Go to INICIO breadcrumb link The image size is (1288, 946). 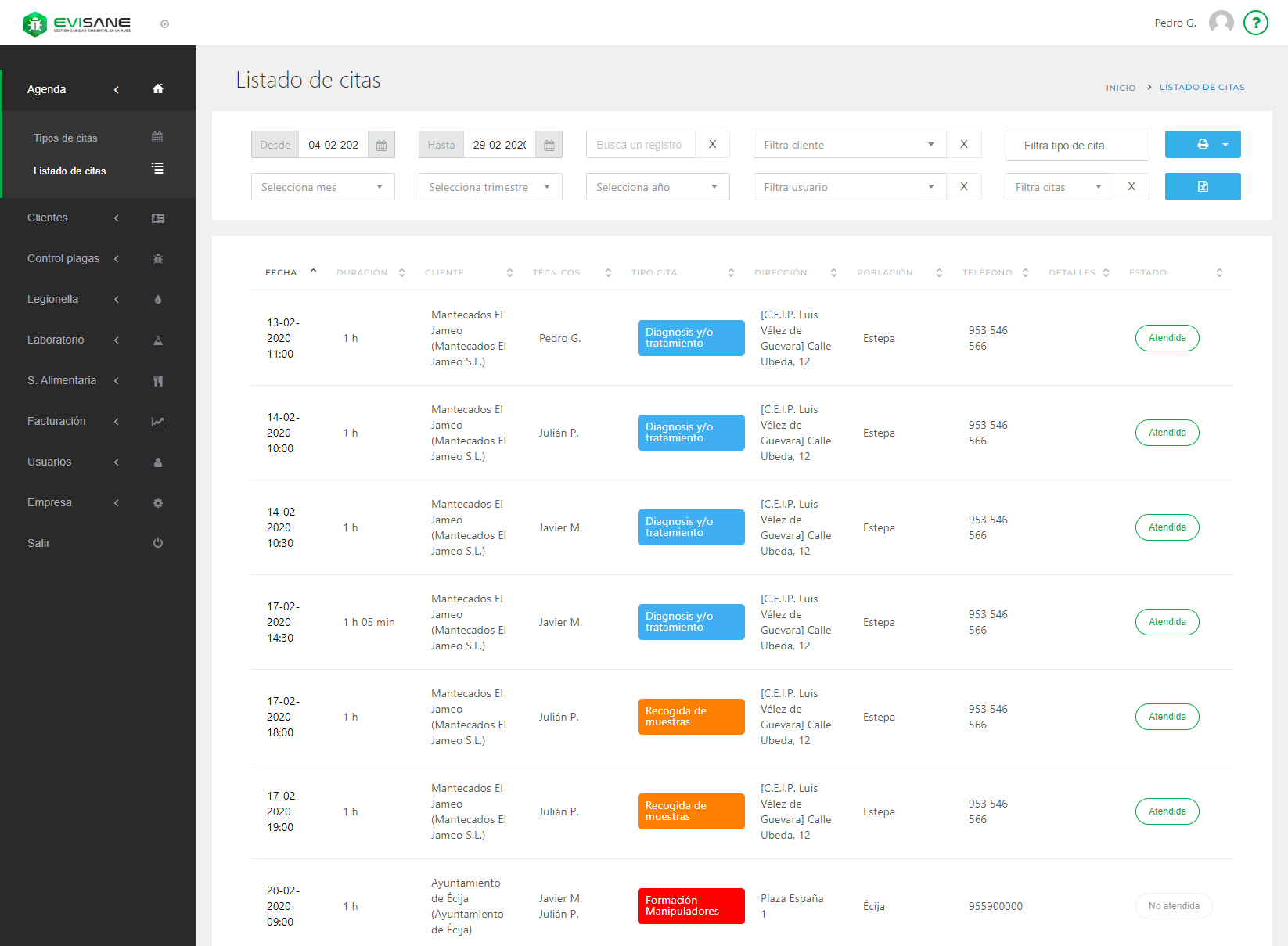1121,88
